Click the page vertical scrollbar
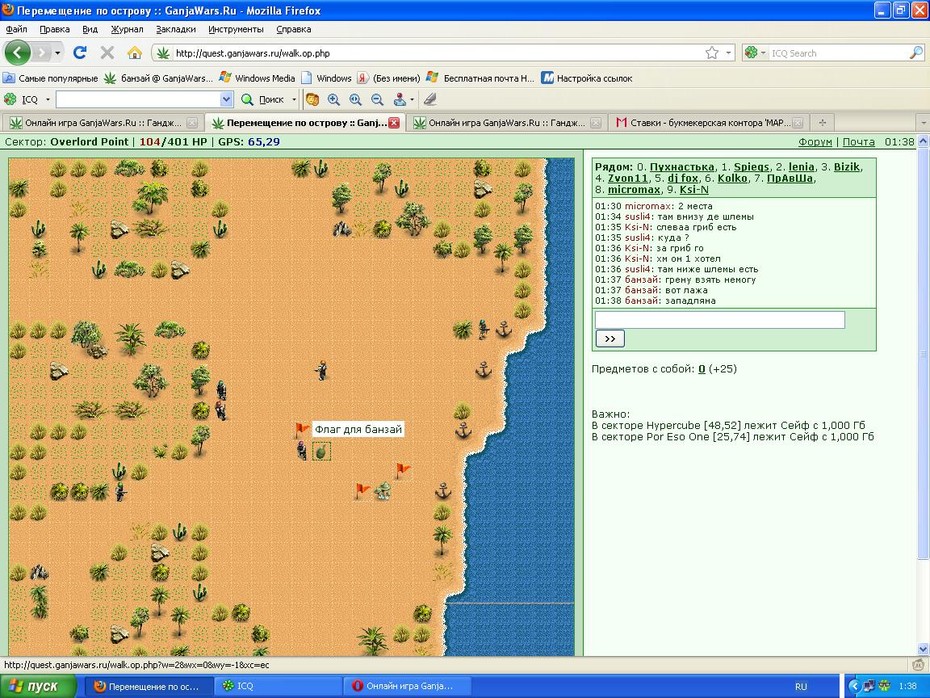 point(923,394)
